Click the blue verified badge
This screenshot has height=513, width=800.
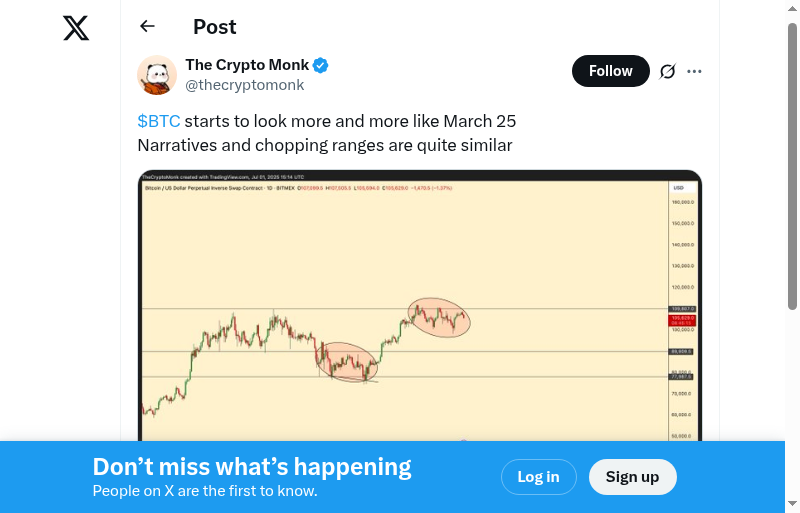321,66
